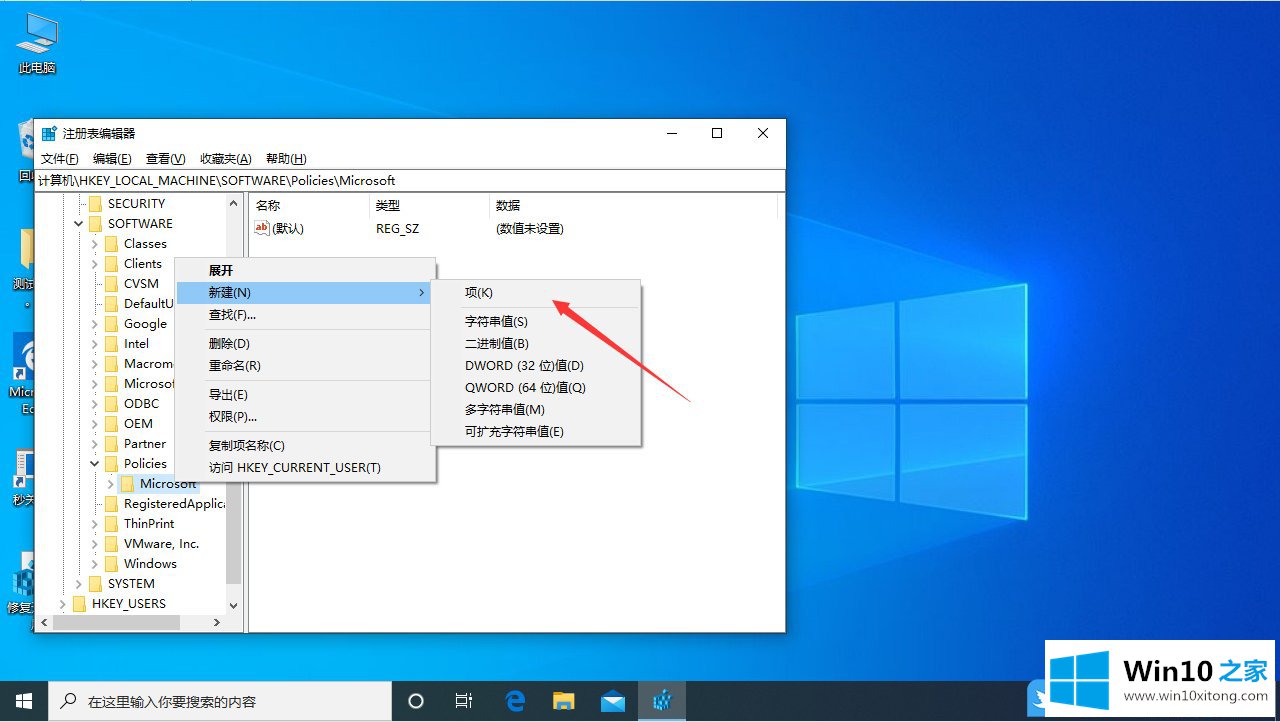This screenshot has width=1280, height=722.
Task: Choose 复制项名称(C) in context menu
Action: point(306,446)
